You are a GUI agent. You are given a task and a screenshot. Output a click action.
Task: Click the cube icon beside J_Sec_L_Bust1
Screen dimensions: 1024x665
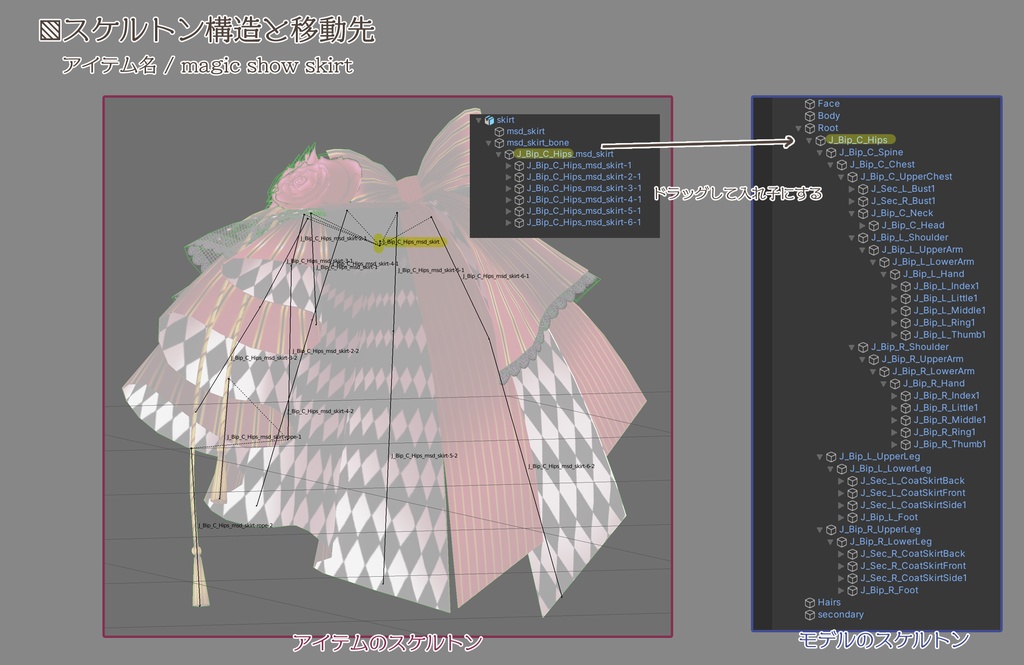(863, 189)
